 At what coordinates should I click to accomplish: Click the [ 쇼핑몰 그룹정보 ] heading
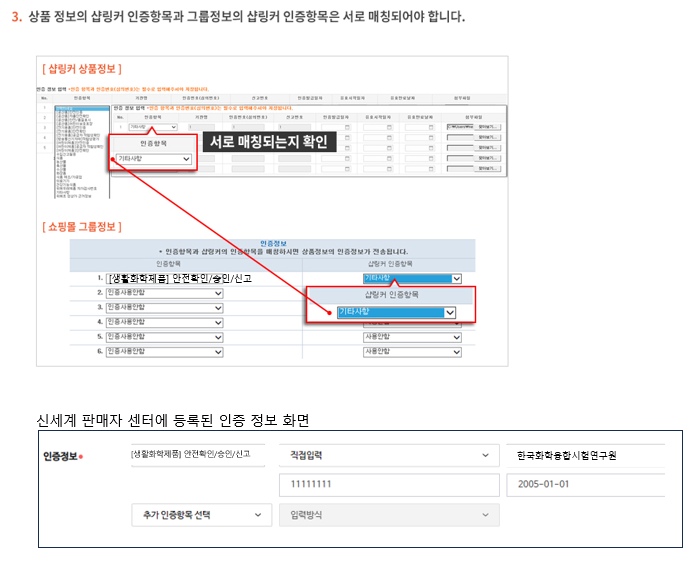point(82,227)
